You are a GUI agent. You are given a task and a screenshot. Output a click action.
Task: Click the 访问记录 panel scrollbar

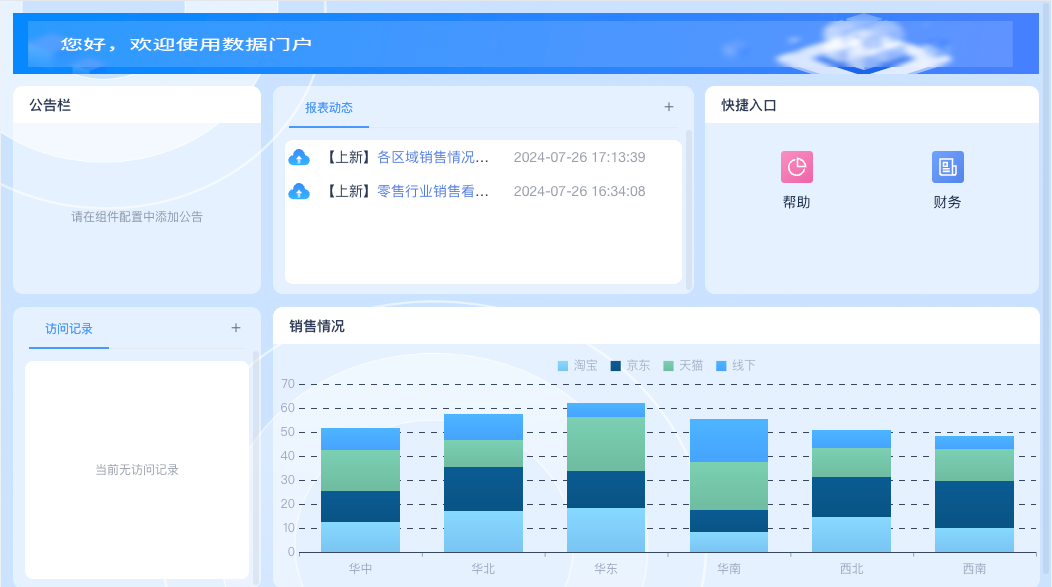[256, 466]
